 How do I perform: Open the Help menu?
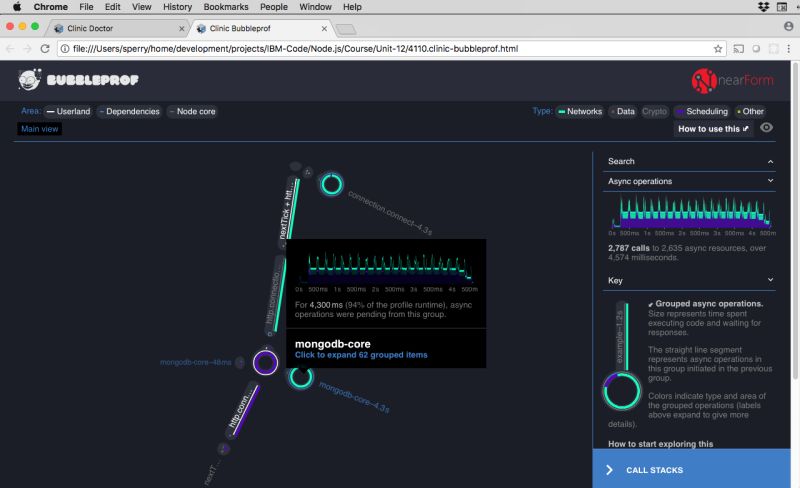pos(352,7)
